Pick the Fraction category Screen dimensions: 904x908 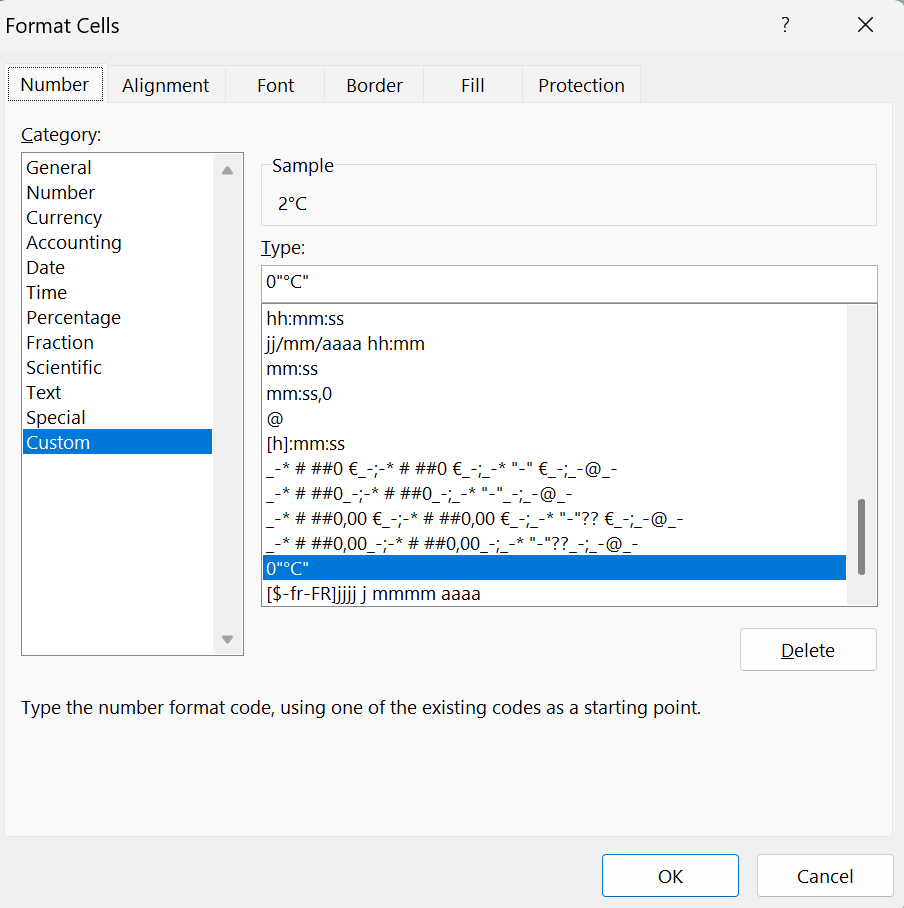click(118, 342)
